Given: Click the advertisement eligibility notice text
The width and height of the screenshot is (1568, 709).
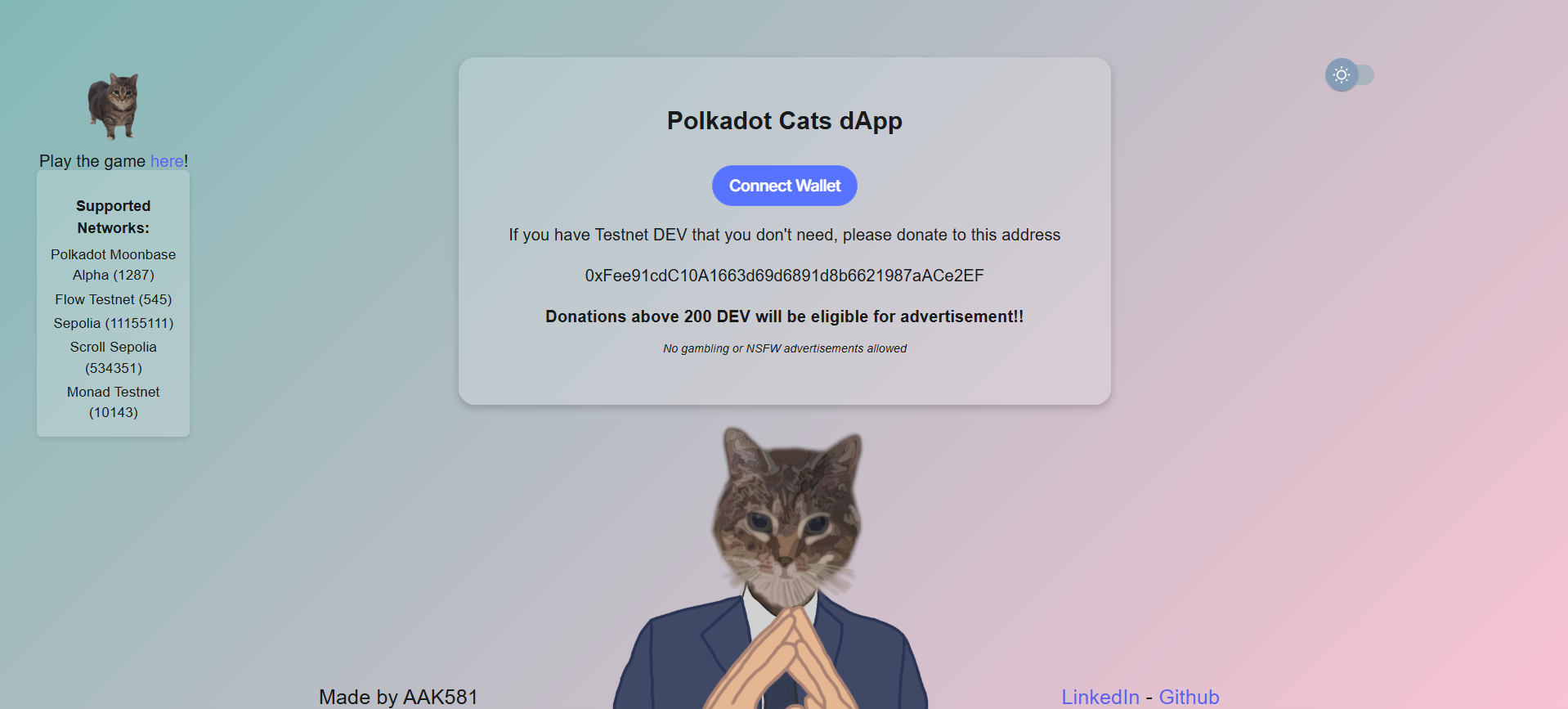Looking at the screenshot, I should point(784,316).
